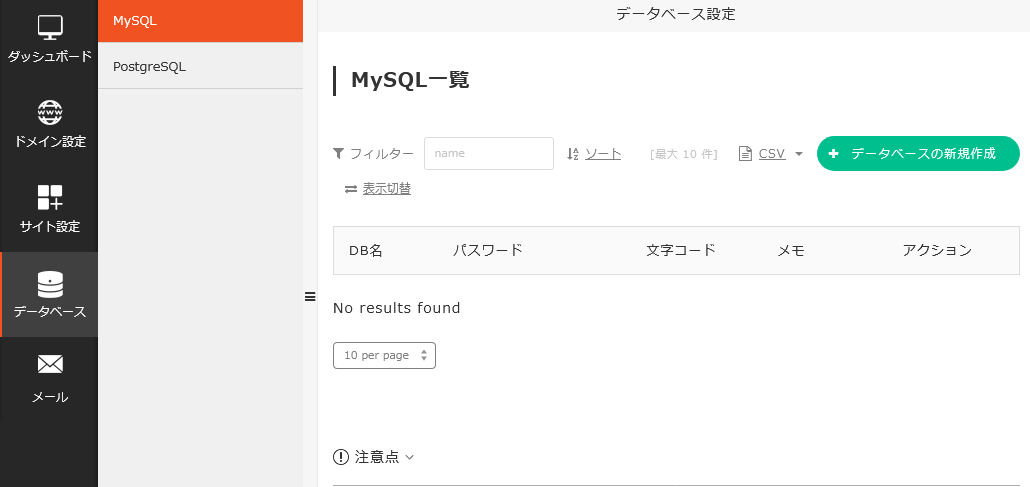Click the 注意点 exclamation circle icon
Image resolution: width=1030 pixels, height=487 pixels.
coord(340,457)
